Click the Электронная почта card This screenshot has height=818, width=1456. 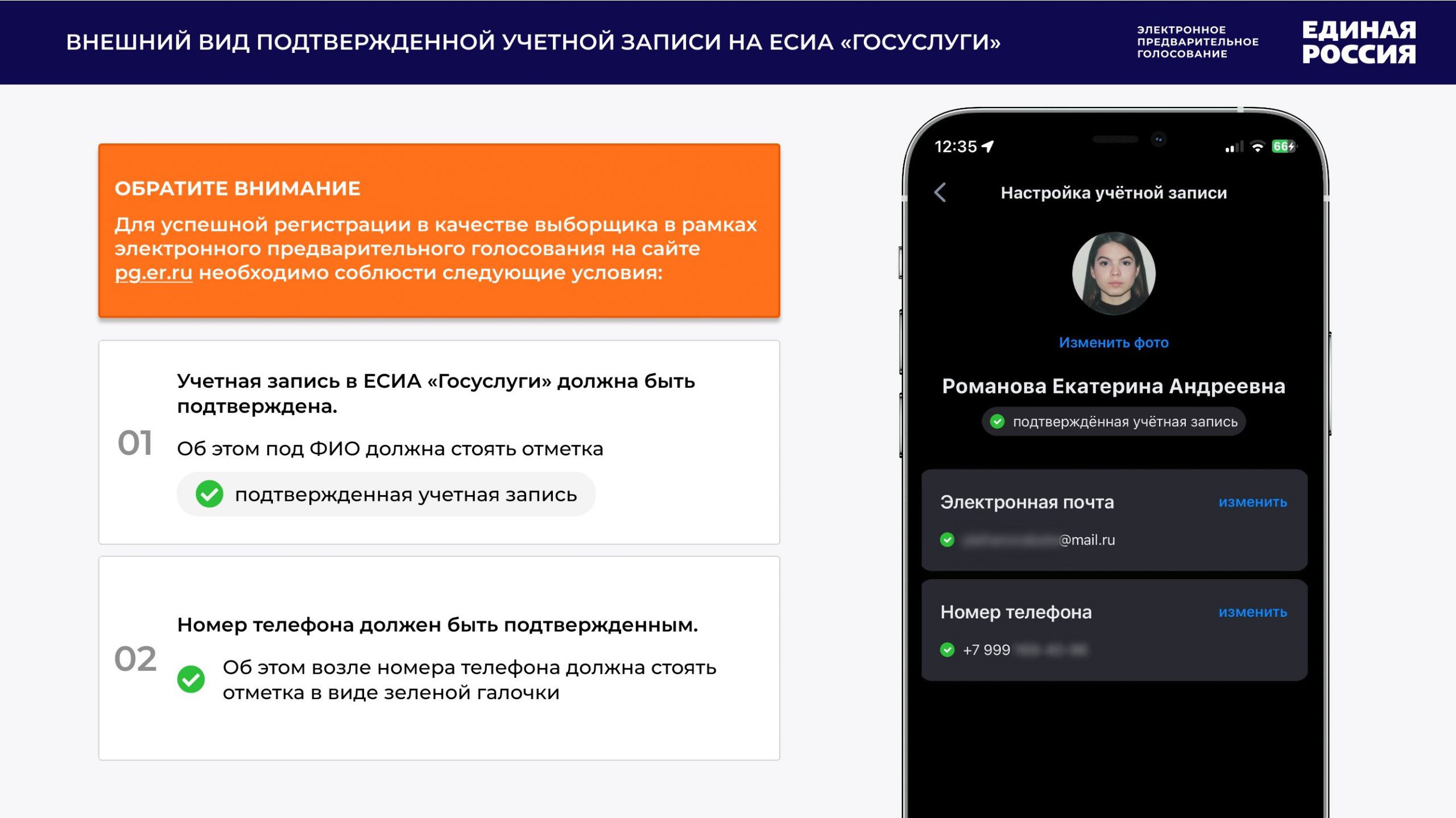[x=1113, y=520]
